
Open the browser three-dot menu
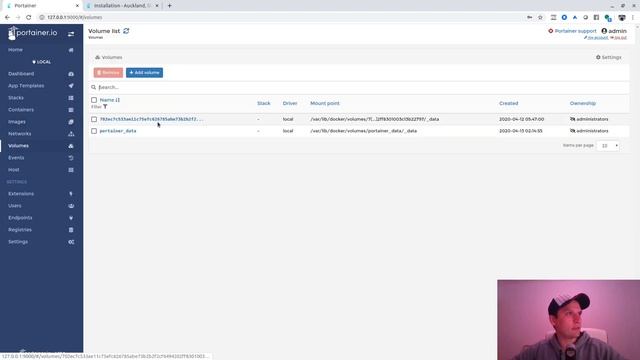(633, 18)
